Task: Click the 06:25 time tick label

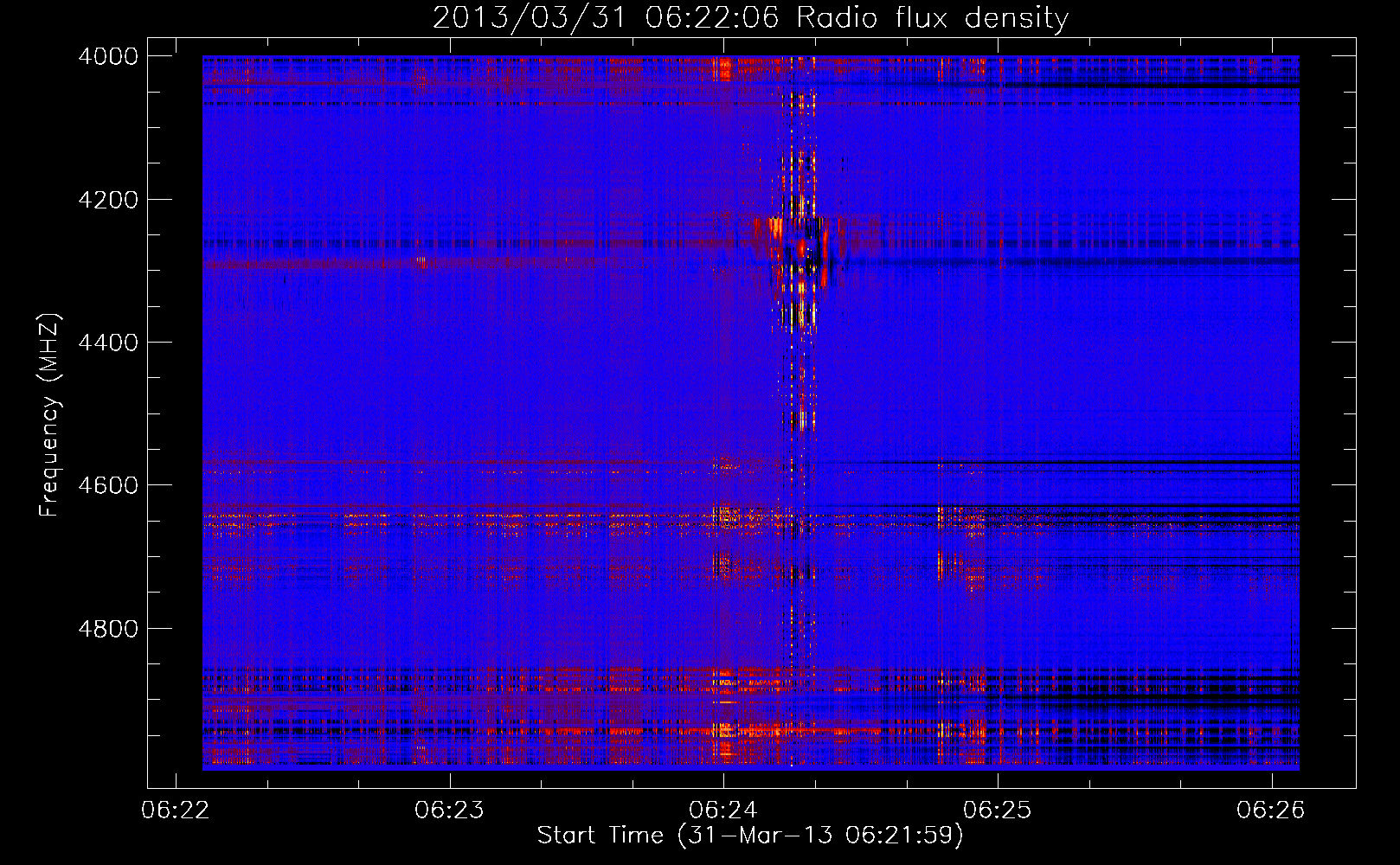Action: [x=998, y=811]
